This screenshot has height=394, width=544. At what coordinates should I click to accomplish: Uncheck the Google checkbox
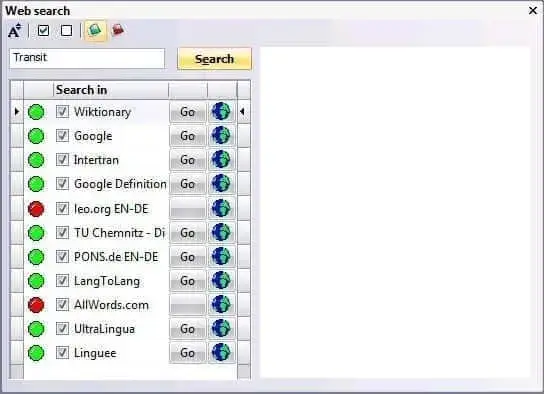click(x=62, y=136)
